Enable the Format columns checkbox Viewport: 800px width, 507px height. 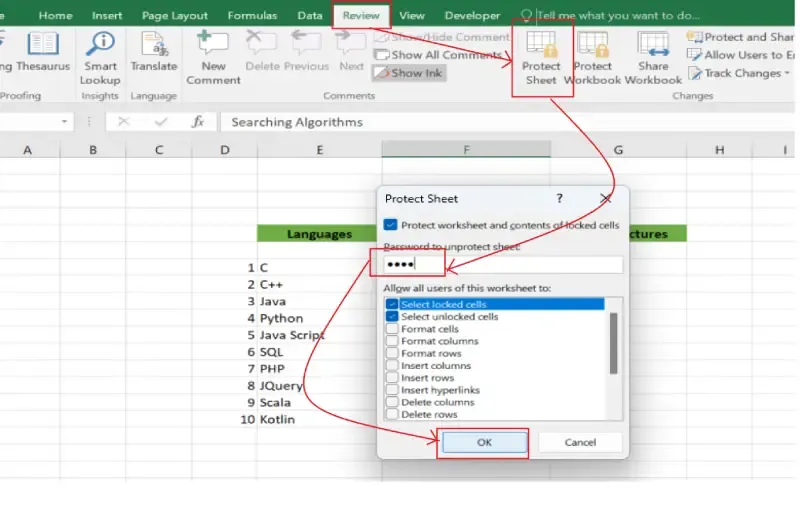391,341
